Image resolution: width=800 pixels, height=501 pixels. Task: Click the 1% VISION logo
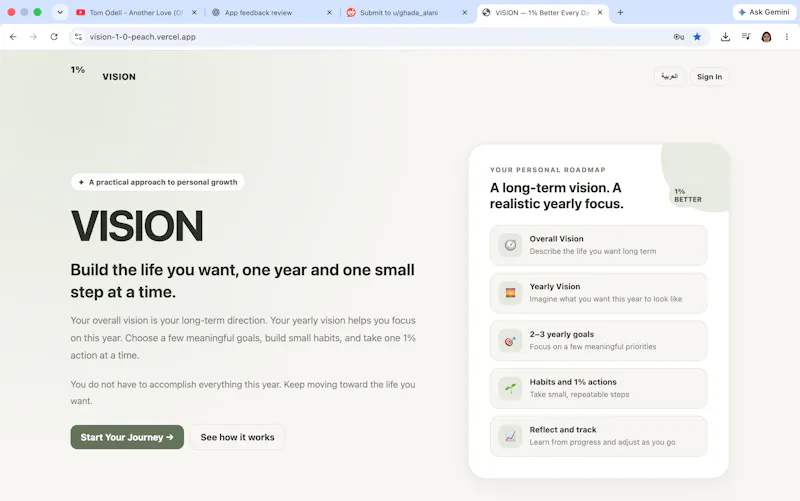click(103, 73)
